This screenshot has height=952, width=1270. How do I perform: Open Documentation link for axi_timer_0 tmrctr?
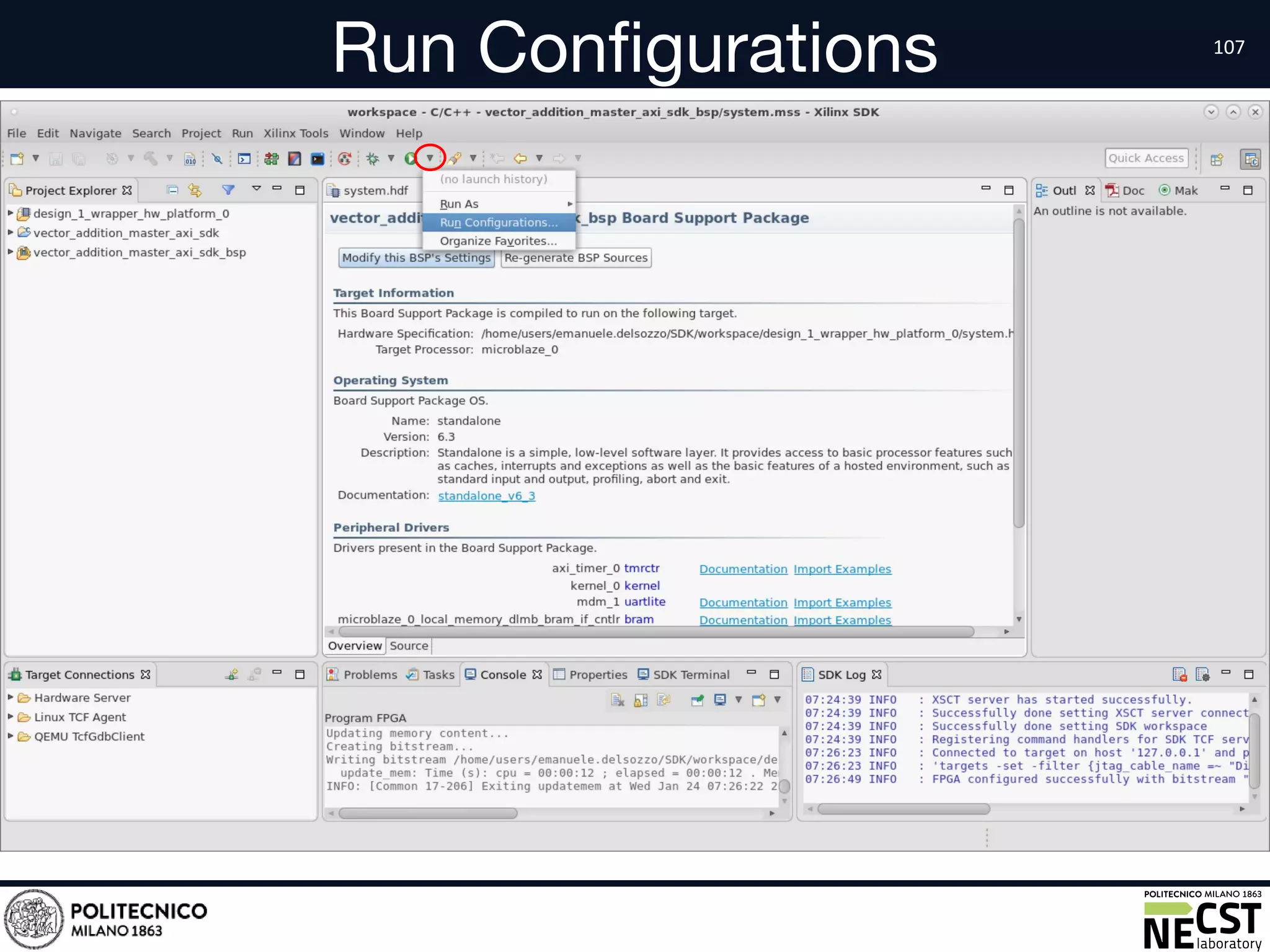coord(743,569)
